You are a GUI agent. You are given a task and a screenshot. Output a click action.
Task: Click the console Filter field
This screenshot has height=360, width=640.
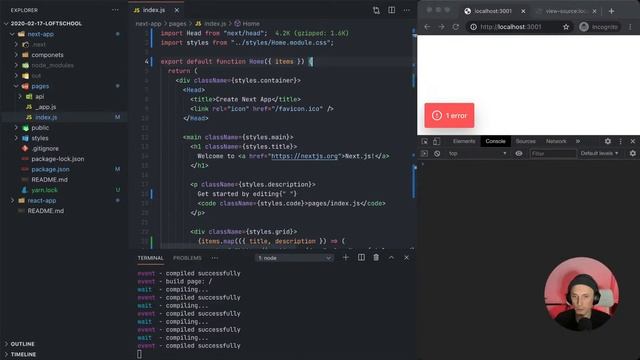click(x=553, y=153)
